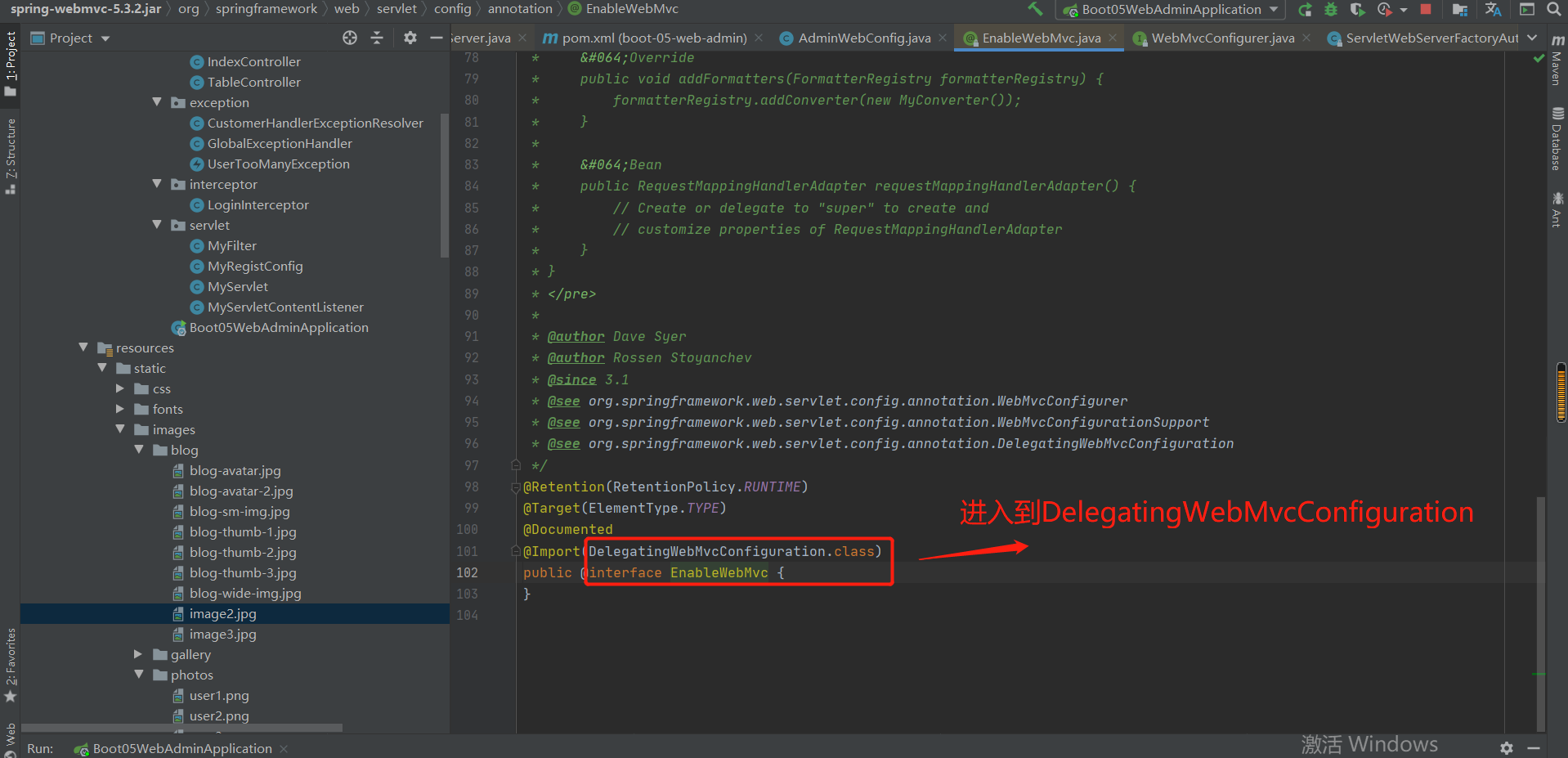Collapse all with the Project panel icon
The height and width of the screenshot is (758, 1568).
(377, 38)
